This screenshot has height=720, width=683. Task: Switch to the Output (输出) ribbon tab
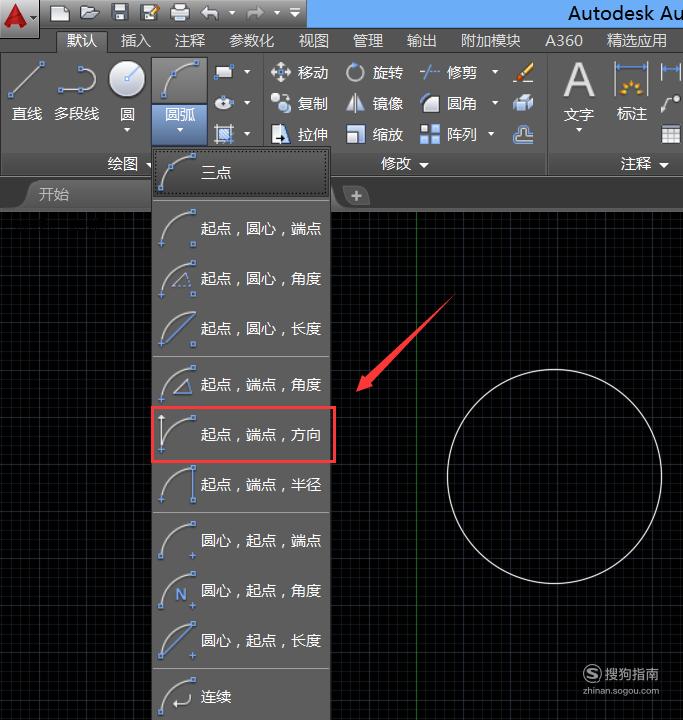[x=421, y=41]
